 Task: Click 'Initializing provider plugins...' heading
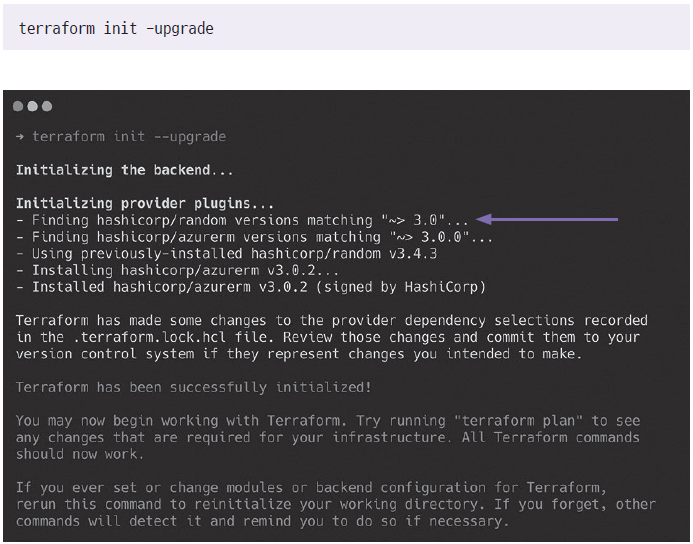[x=145, y=204]
